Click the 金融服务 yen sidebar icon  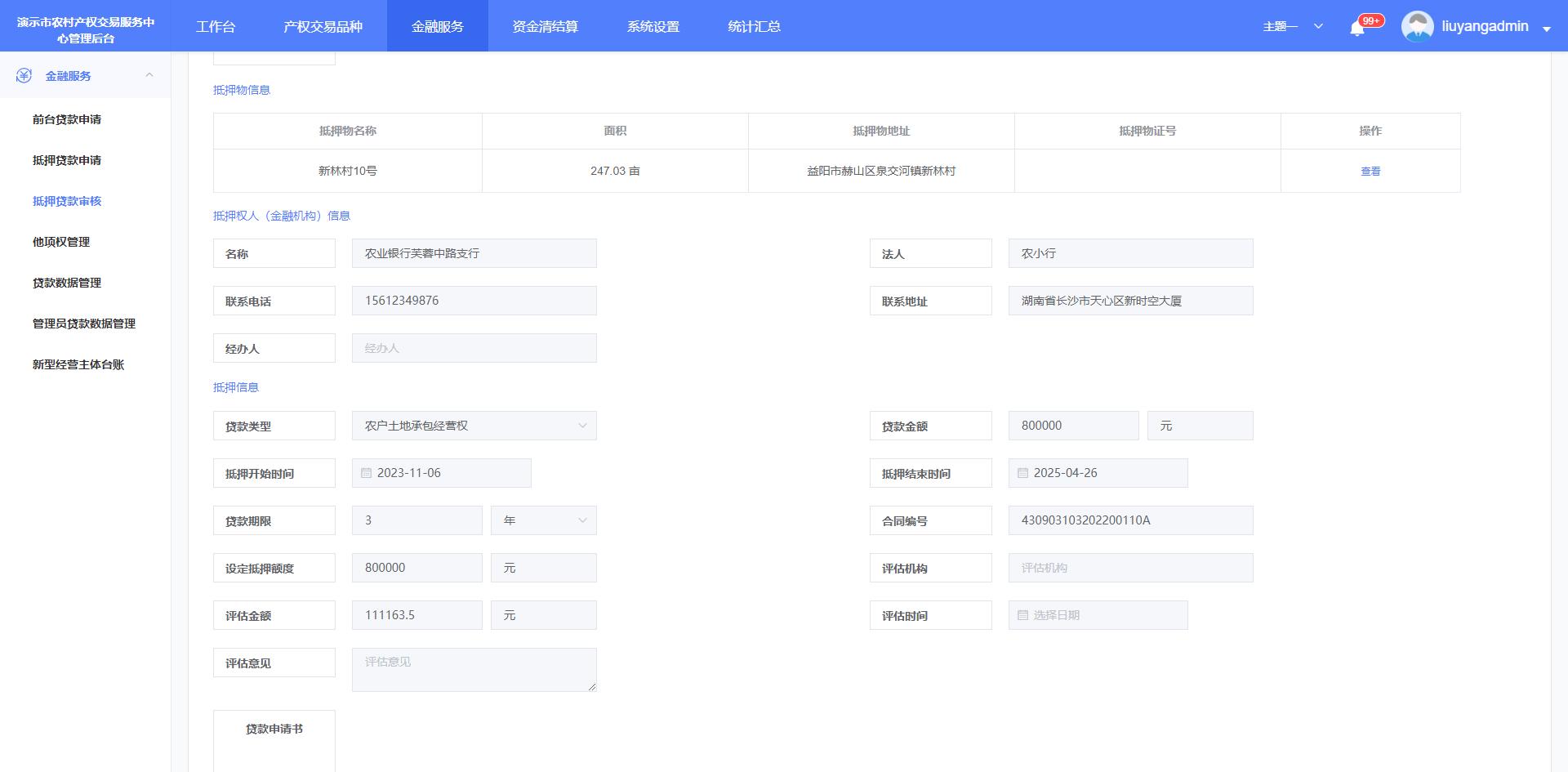pos(24,76)
